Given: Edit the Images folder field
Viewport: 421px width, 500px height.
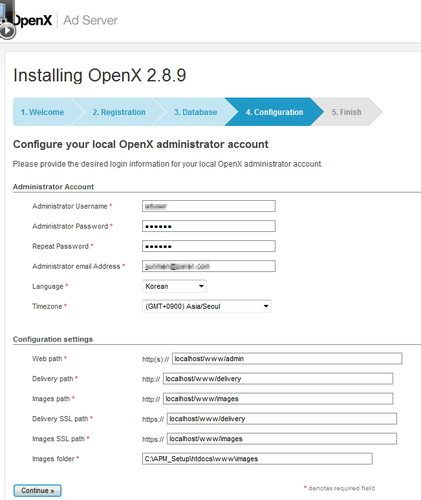Looking at the screenshot, I should click(257, 459).
